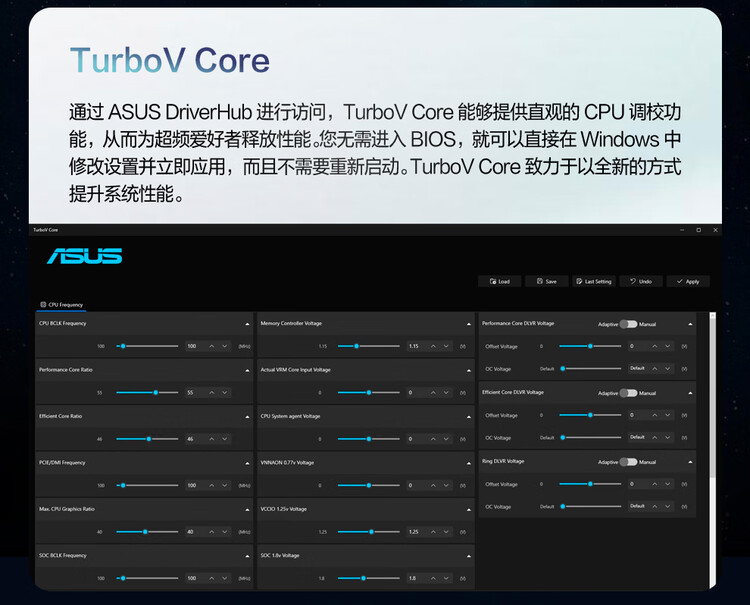Collapse the SOC 1.8v Voltage section
750x605 pixels.
(x=469, y=556)
